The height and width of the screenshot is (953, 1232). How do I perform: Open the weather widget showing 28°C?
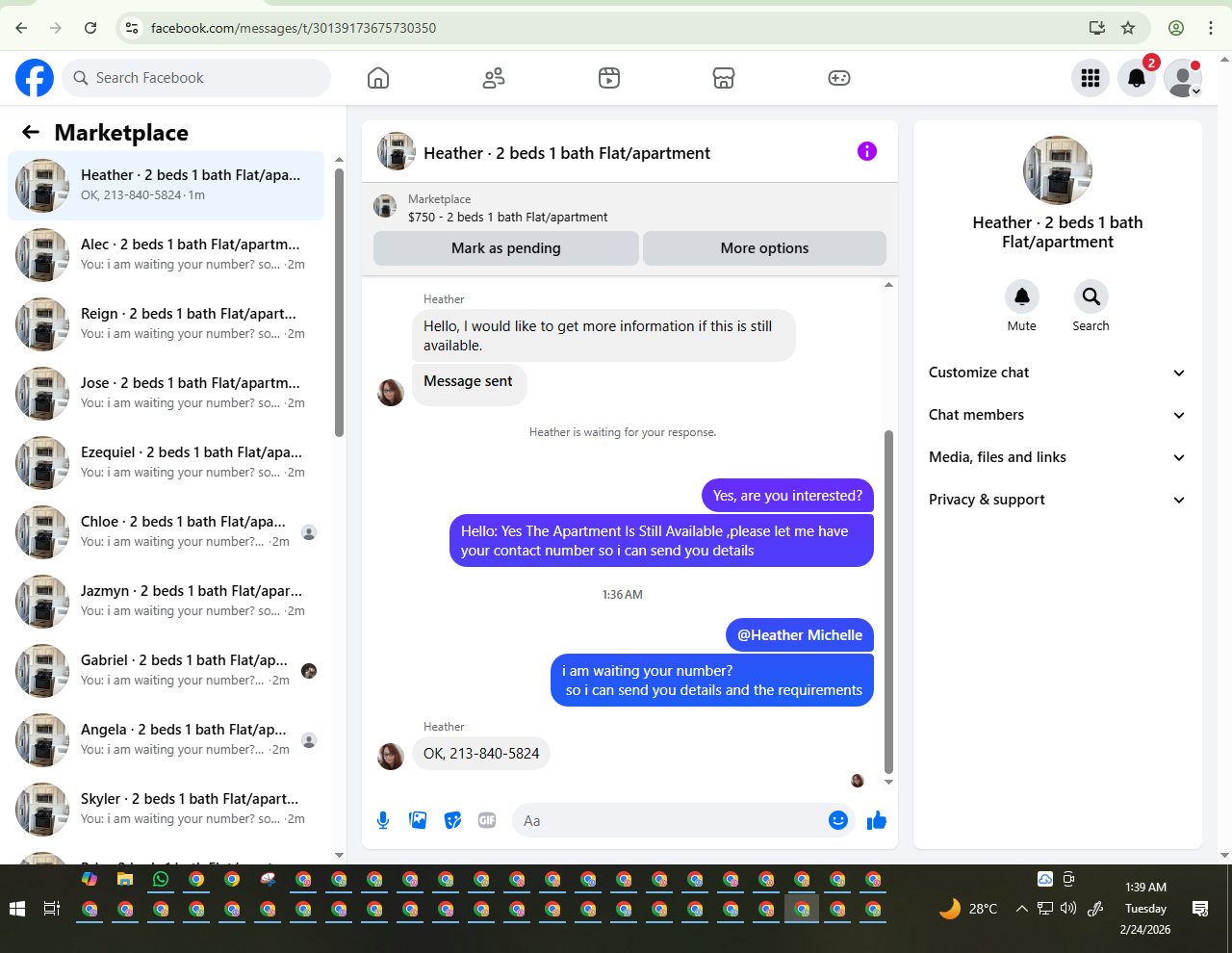click(968, 909)
